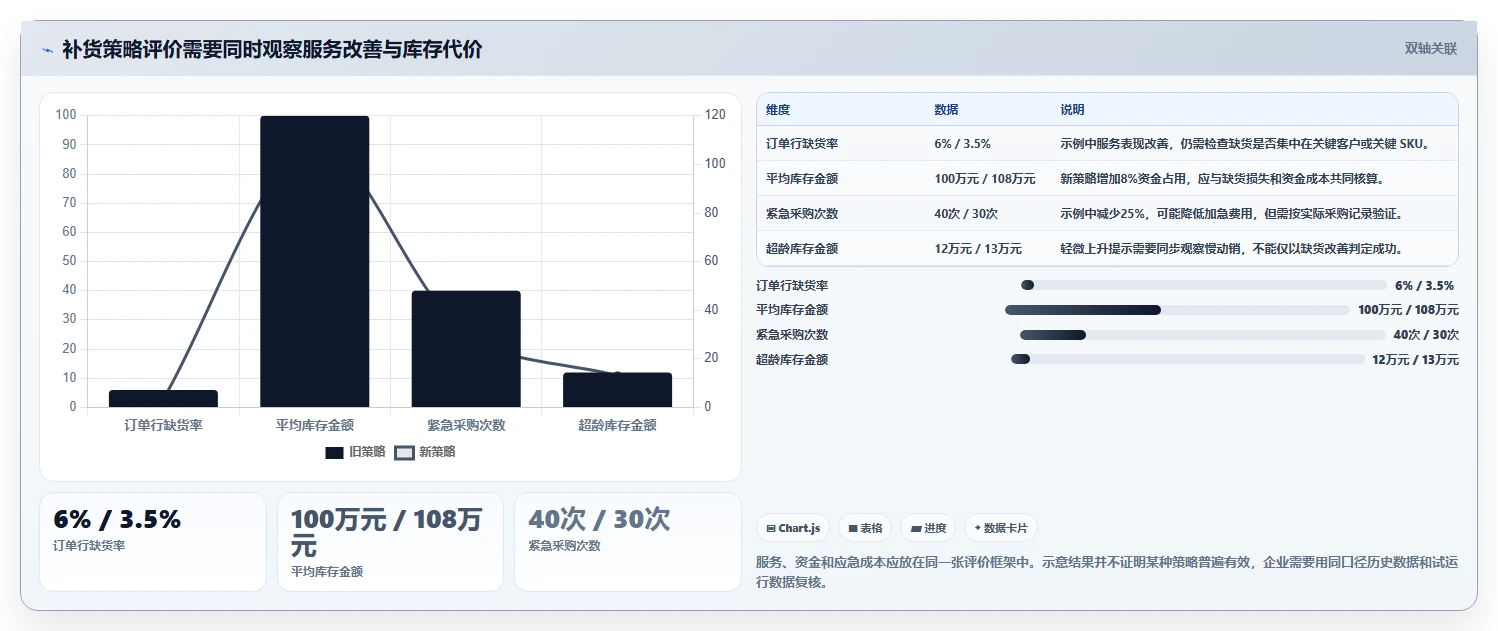Click the left axis value 100
1498x631 pixels.
coord(66,115)
